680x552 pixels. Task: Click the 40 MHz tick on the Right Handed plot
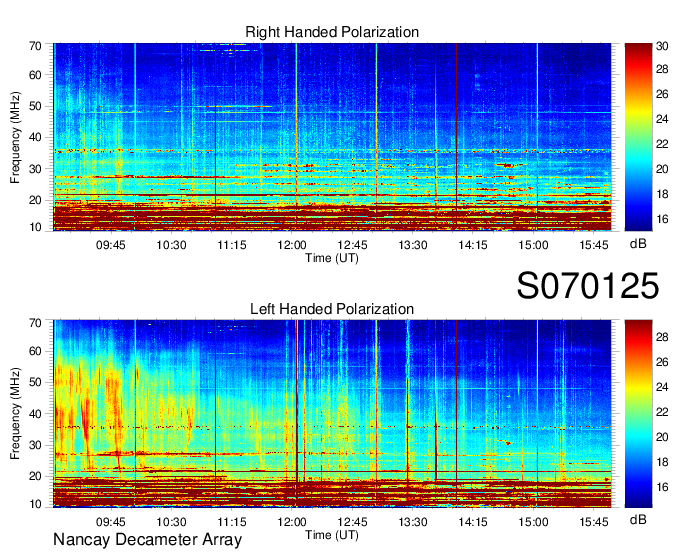[35, 137]
